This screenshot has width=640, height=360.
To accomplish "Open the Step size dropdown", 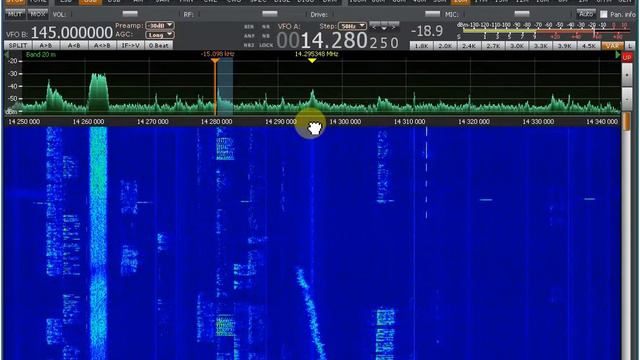I will tap(352, 26).
